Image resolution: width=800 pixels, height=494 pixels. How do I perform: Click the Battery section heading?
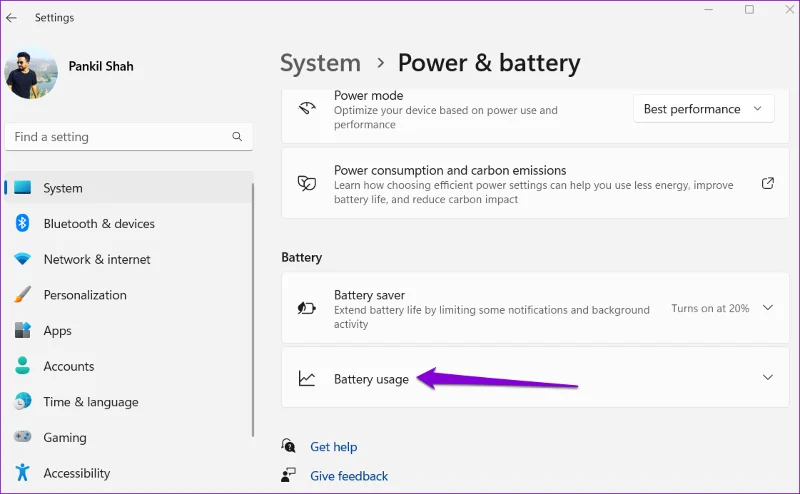click(302, 257)
